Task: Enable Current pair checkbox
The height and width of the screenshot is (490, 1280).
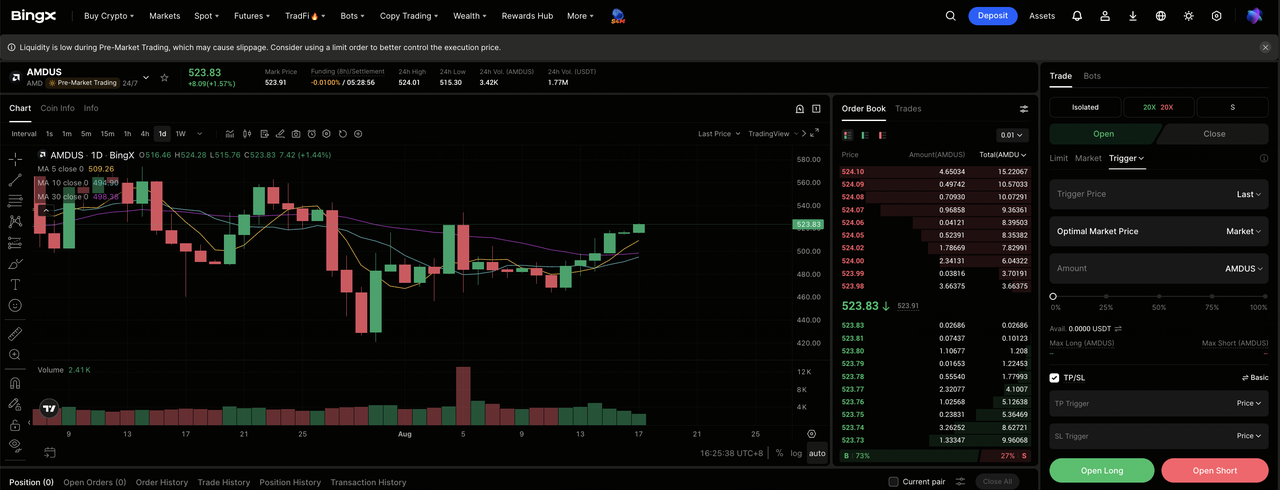Action: coord(894,482)
